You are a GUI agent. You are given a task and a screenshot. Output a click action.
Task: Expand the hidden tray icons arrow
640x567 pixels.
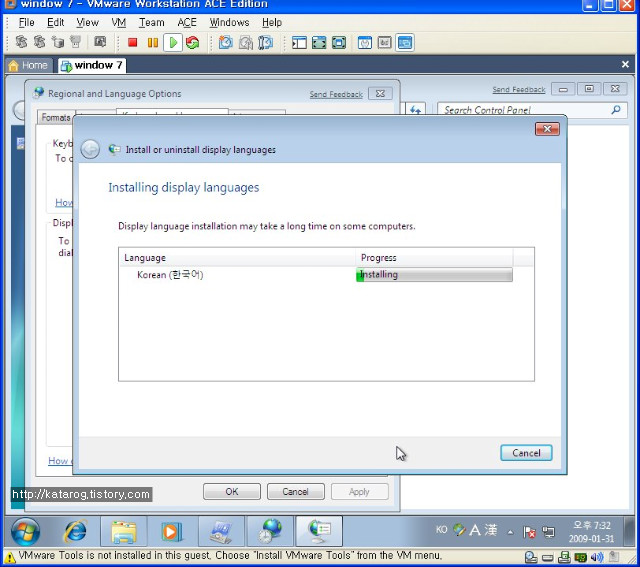coord(510,532)
